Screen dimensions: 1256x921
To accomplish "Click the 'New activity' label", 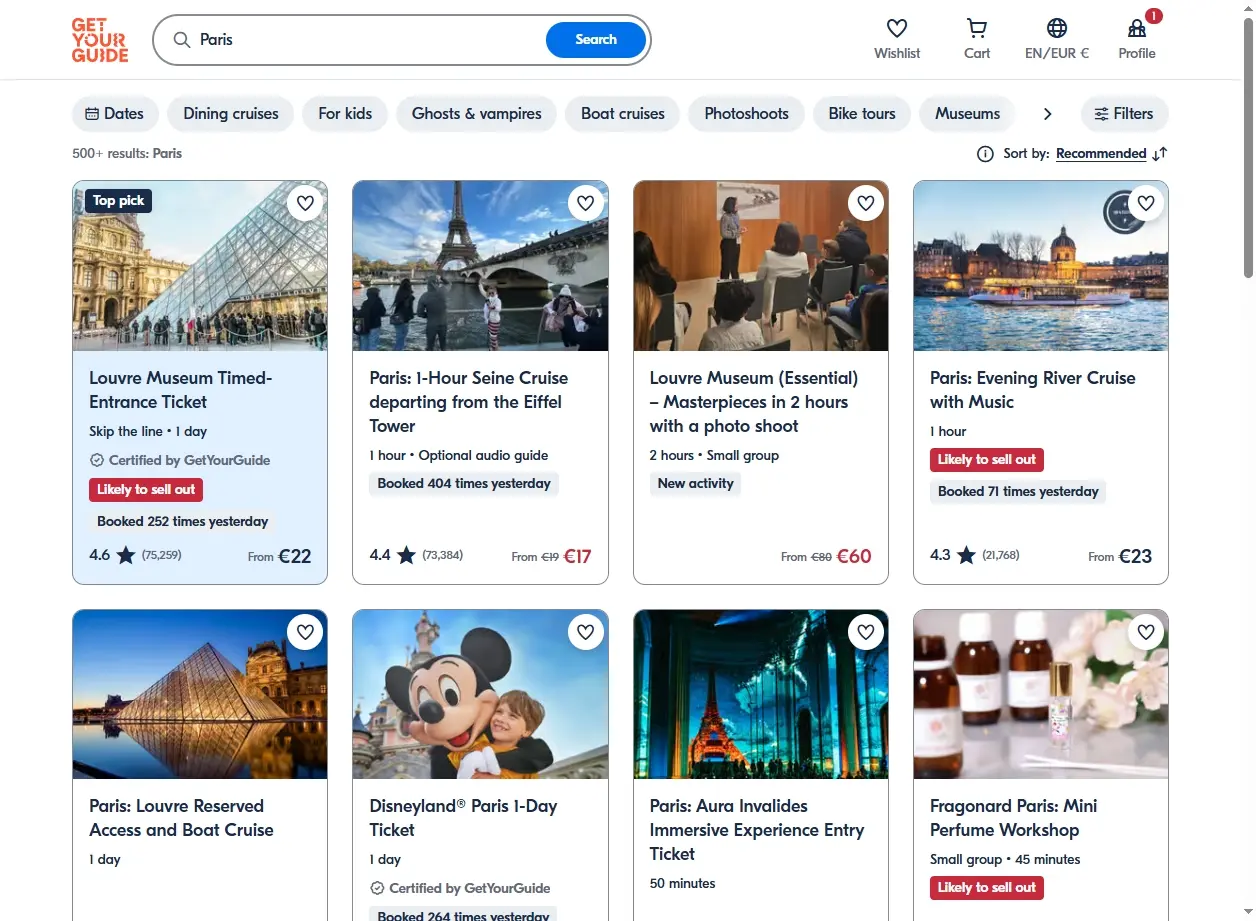I will point(696,484).
